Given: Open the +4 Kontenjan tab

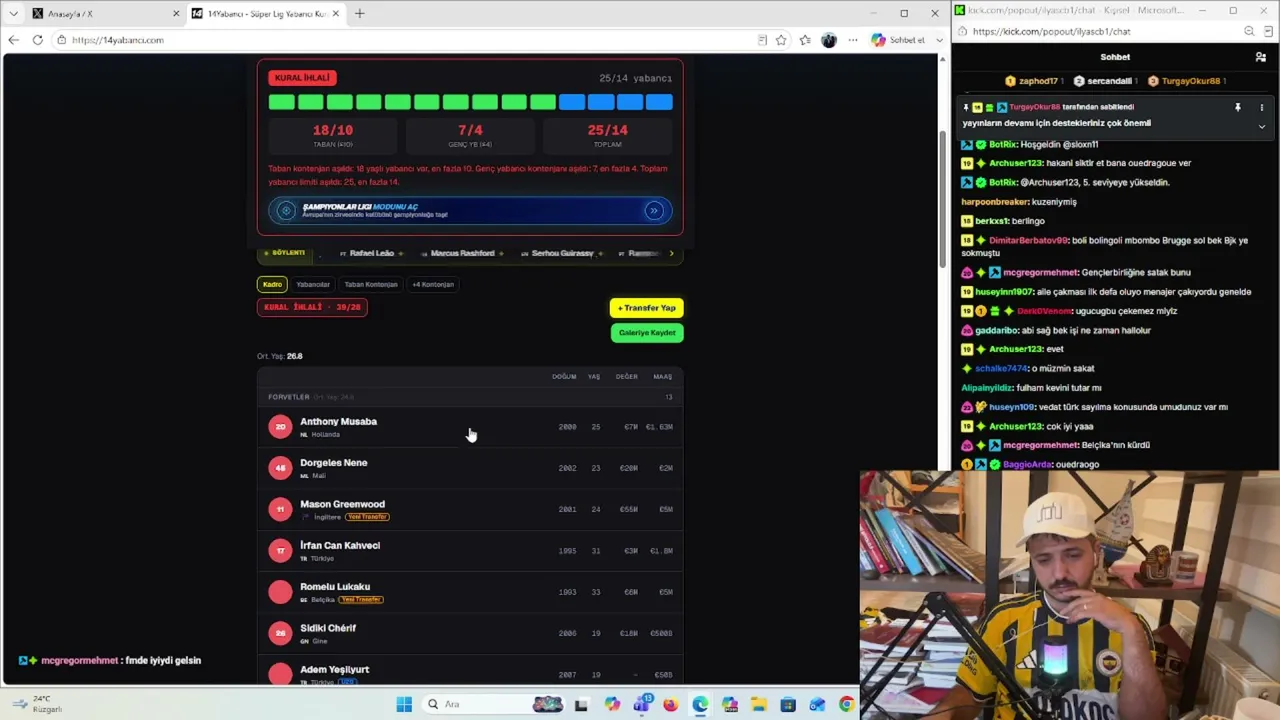Looking at the screenshot, I should point(433,284).
